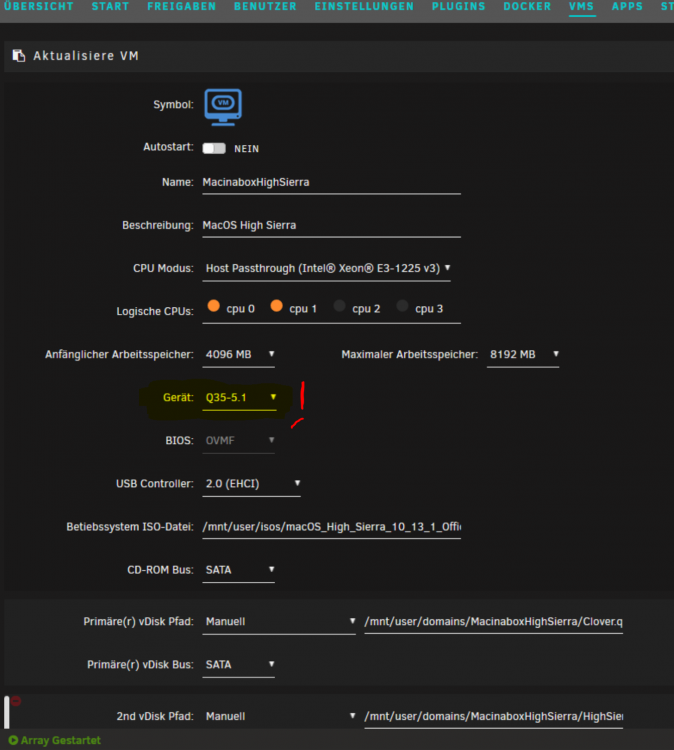Click the NEIN label next to Autostart
The width and height of the screenshot is (674, 750).
tap(247, 149)
